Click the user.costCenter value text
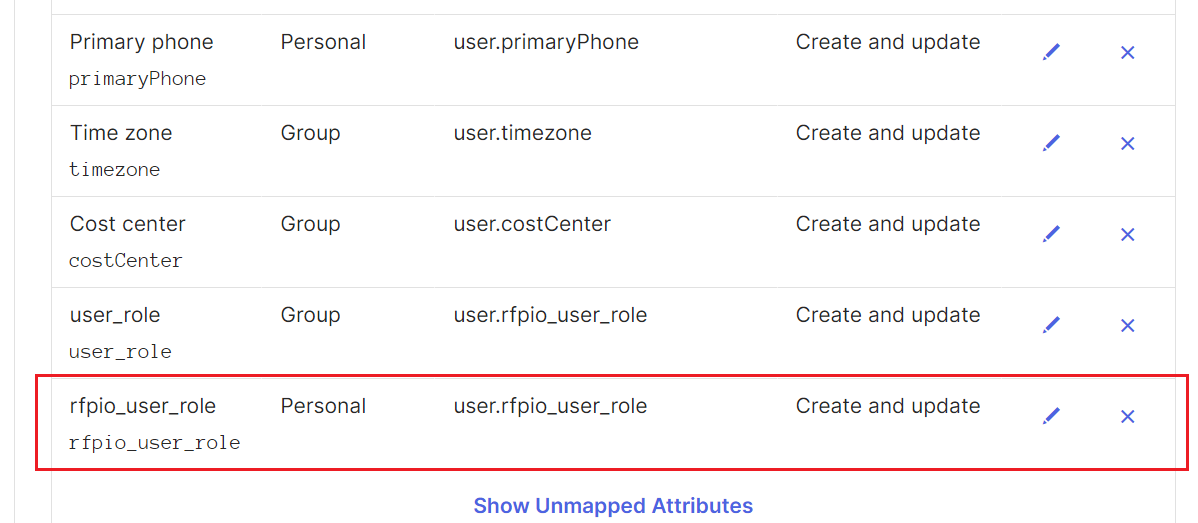 (532, 224)
